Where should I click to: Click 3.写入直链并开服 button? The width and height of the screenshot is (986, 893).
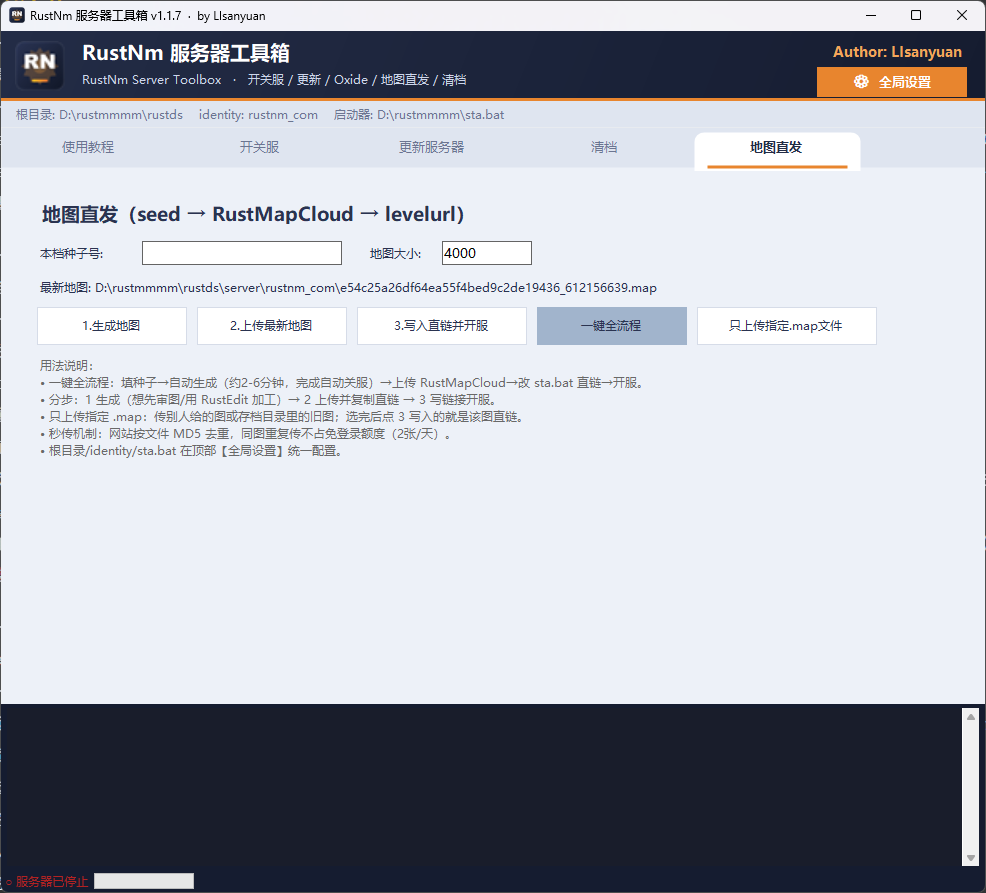pyautogui.click(x=441, y=326)
